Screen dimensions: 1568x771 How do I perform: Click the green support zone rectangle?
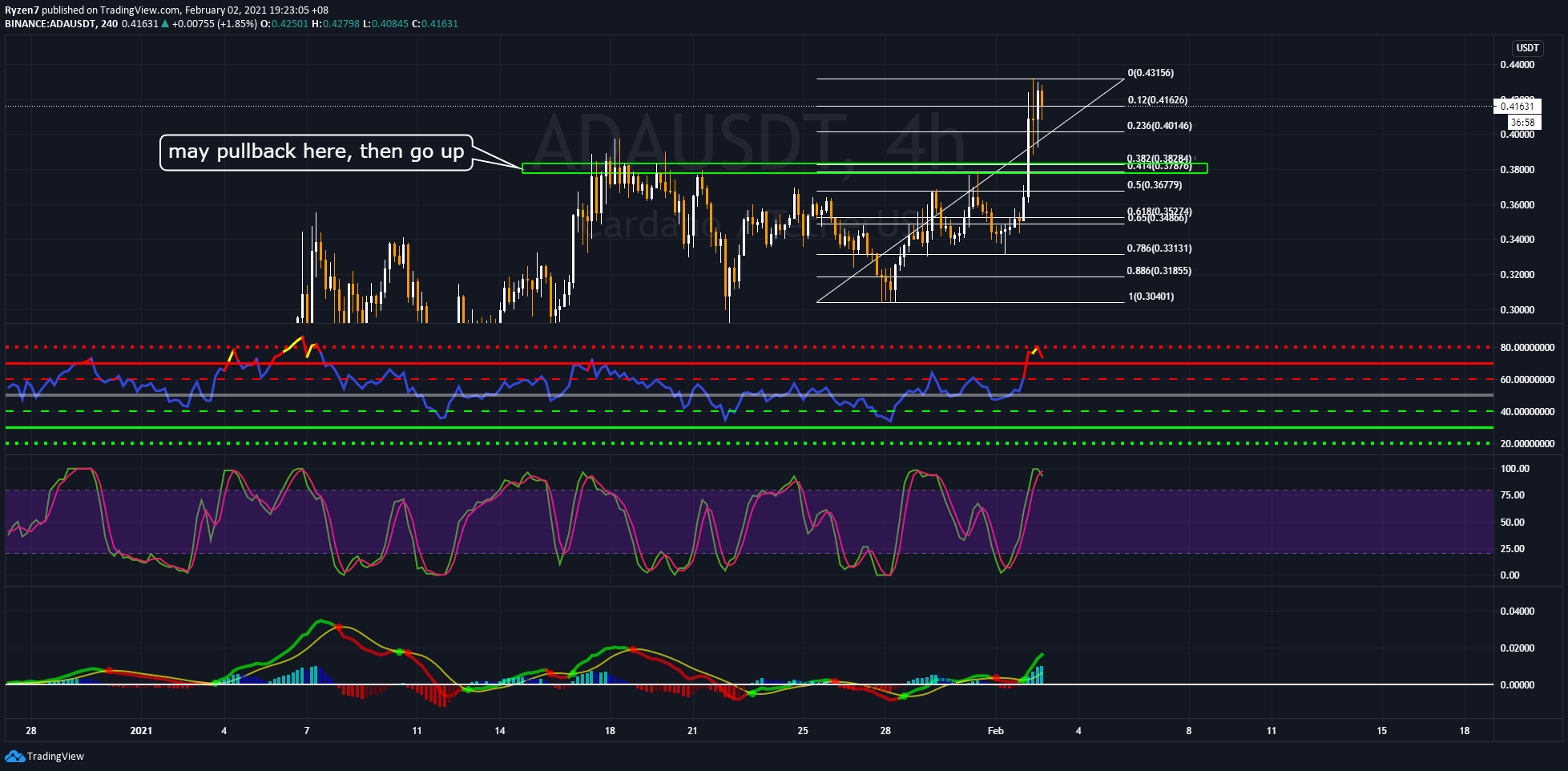coord(865,168)
